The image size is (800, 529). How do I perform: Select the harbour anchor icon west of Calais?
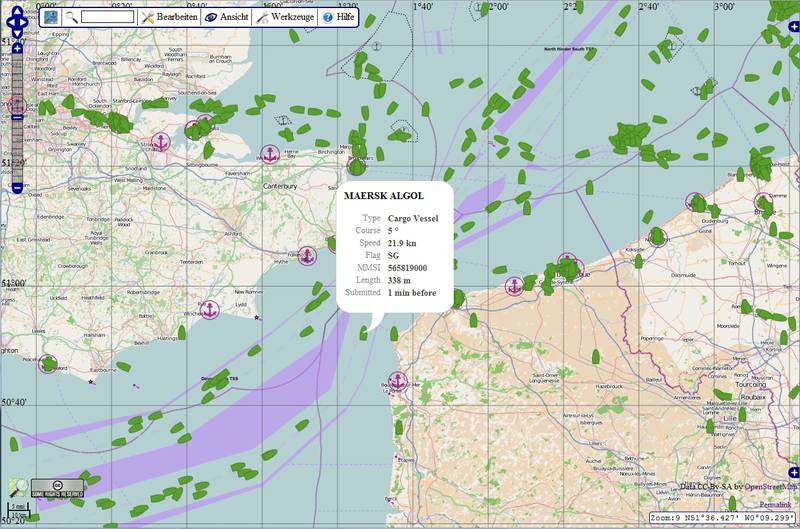click(514, 287)
